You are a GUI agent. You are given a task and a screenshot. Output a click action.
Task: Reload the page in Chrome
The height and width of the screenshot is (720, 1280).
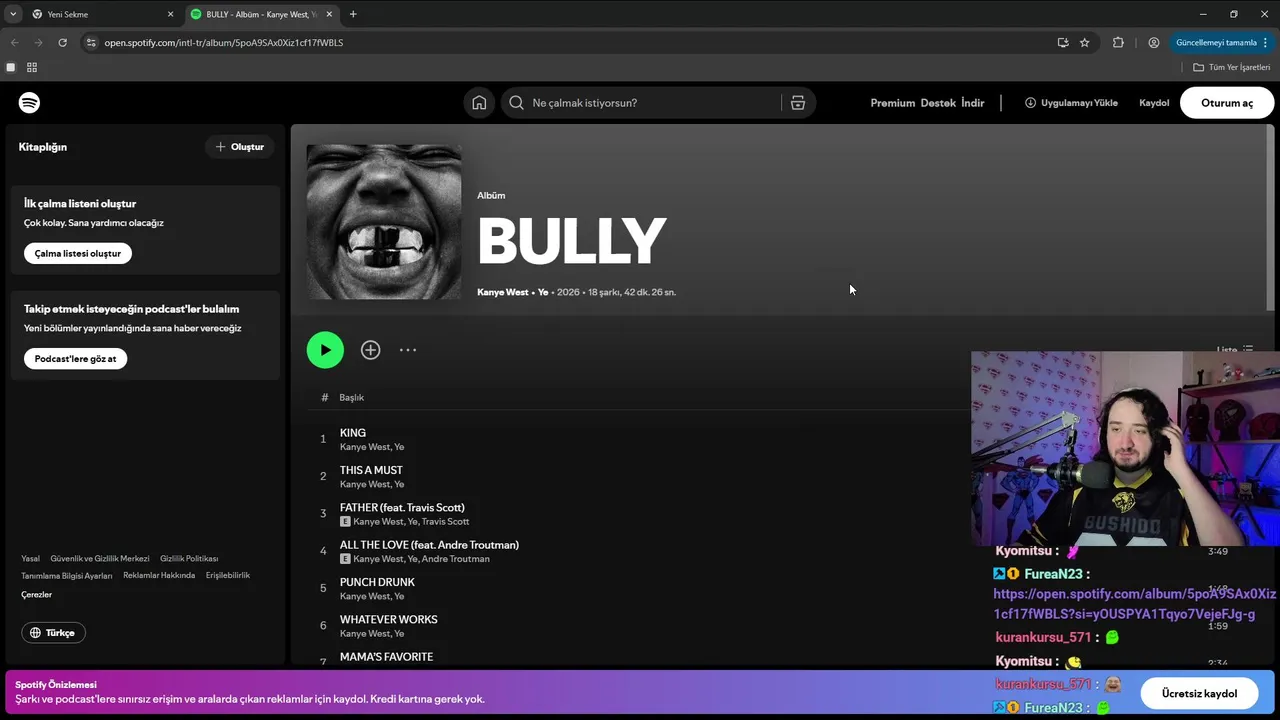(x=62, y=43)
